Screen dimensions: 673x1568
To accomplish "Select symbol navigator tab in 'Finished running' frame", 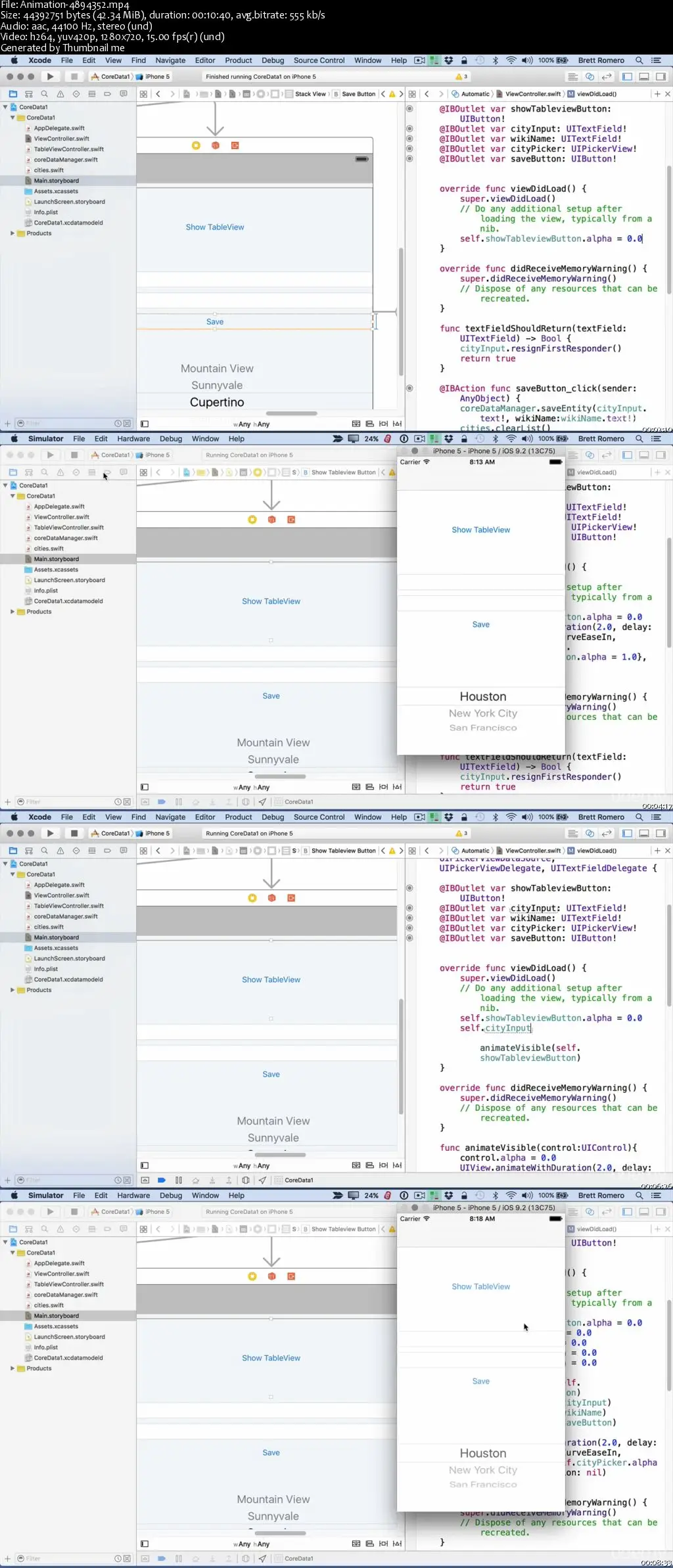I will coord(29,94).
